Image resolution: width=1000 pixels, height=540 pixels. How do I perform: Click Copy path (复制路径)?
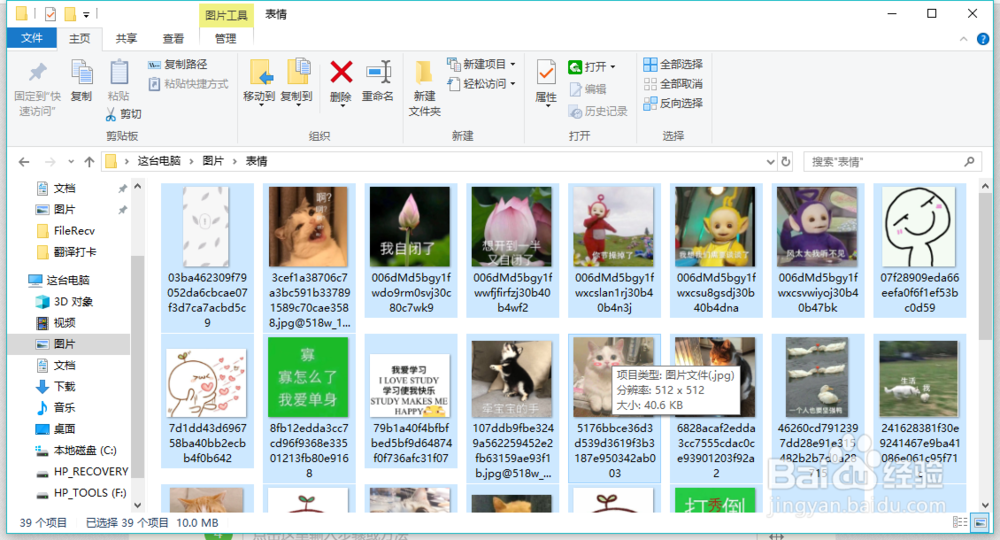(177, 64)
